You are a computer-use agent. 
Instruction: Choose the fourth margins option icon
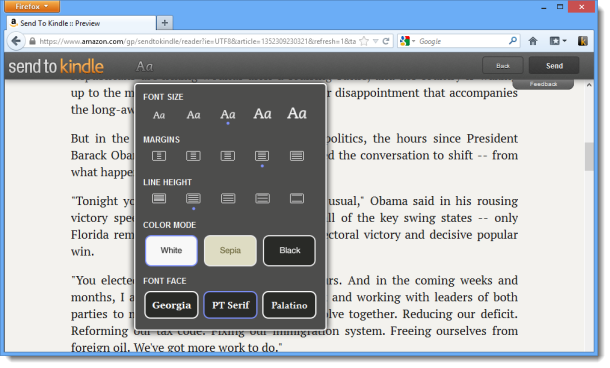coord(262,156)
